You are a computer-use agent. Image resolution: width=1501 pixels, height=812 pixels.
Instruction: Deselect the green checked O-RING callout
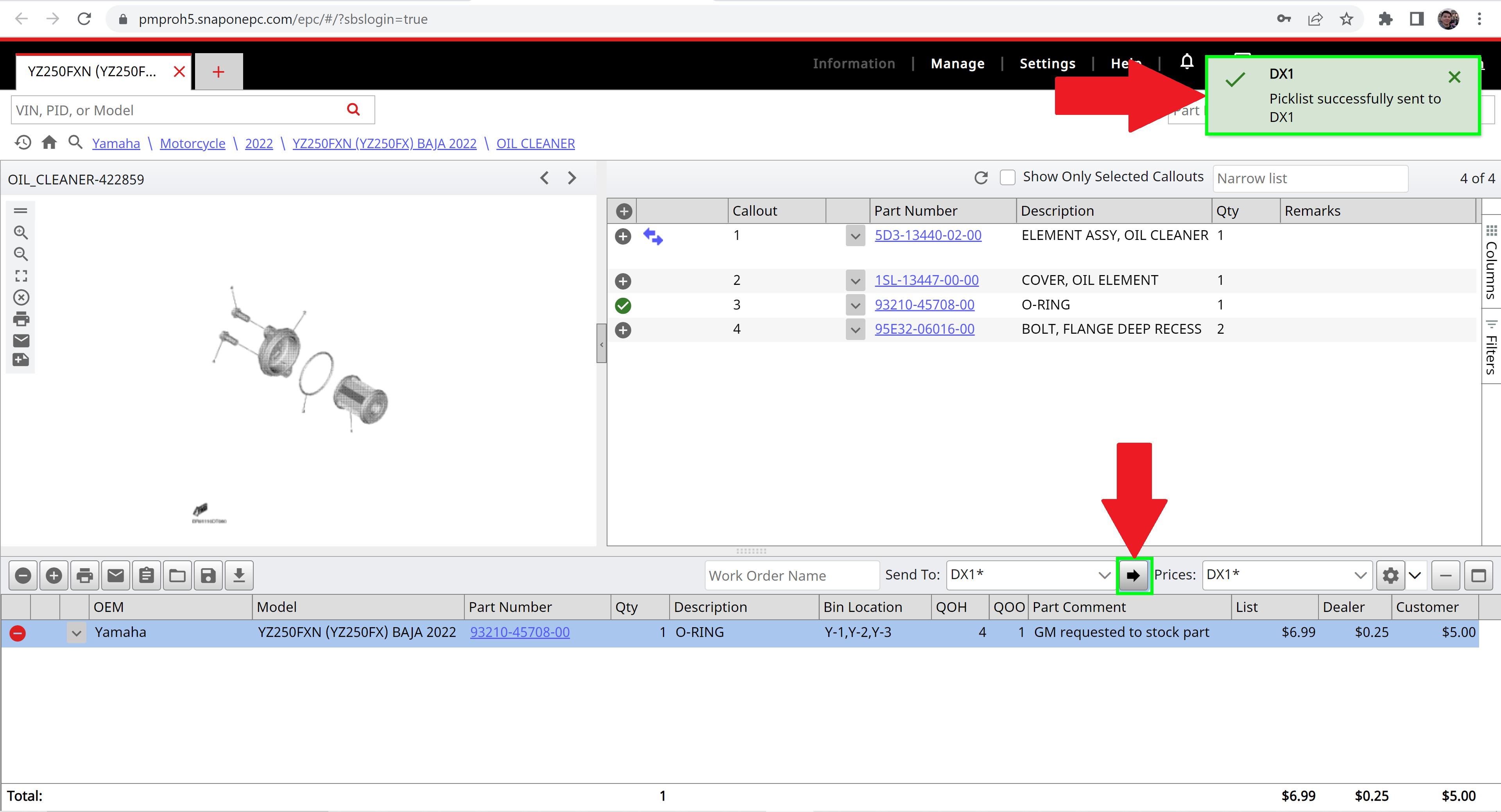click(x=623, y=305)
